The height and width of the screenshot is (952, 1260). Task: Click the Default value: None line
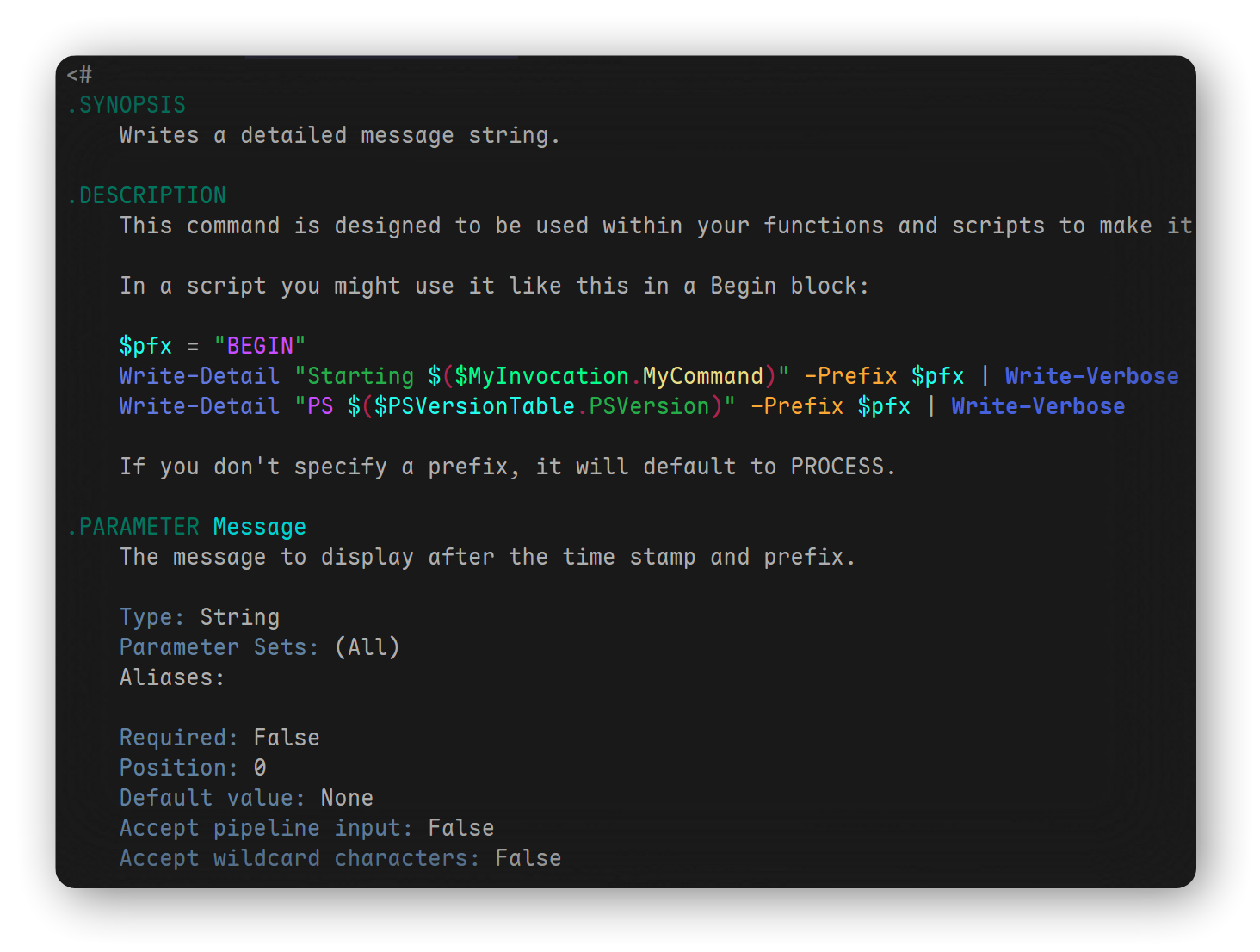pos(246,798)
